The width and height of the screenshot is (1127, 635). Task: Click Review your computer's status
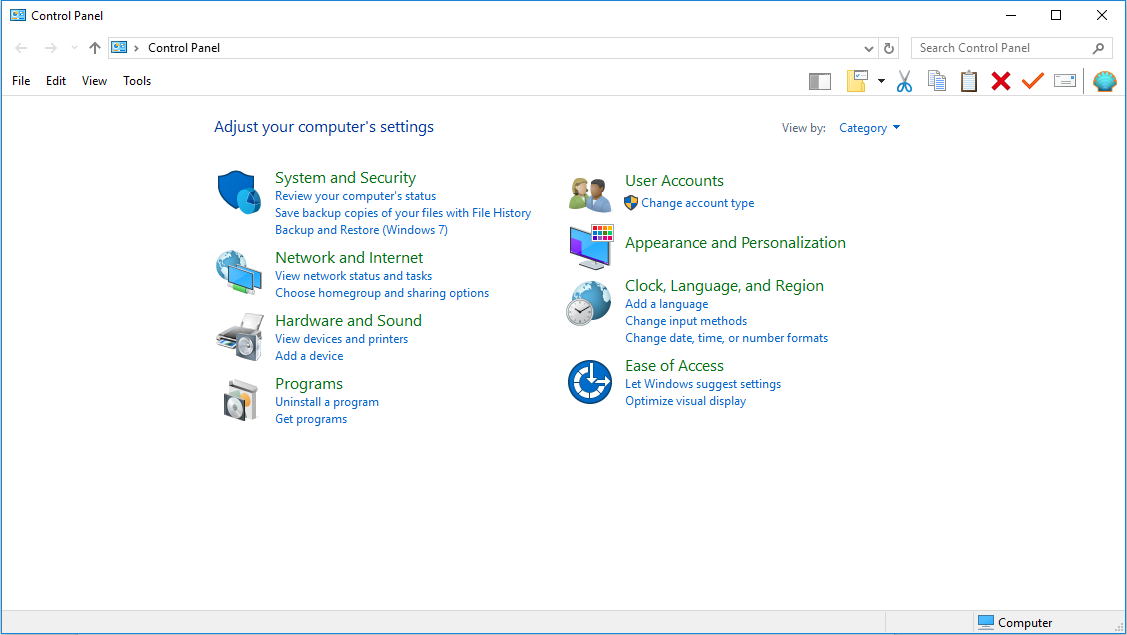(355, 196)
